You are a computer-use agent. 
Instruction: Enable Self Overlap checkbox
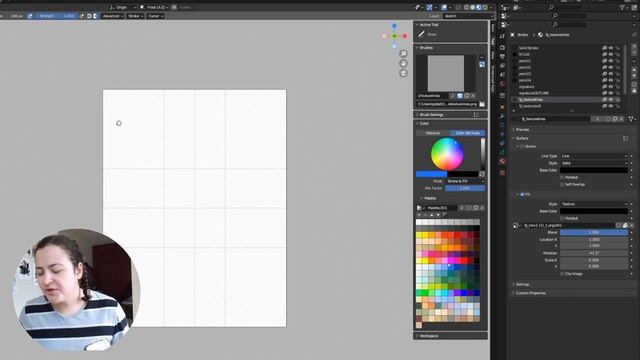tap(562, 184)
